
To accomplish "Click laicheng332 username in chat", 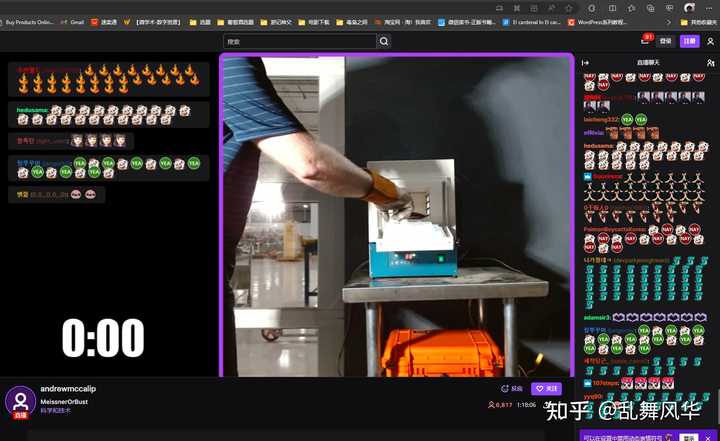I will click(x=601, y=119).
